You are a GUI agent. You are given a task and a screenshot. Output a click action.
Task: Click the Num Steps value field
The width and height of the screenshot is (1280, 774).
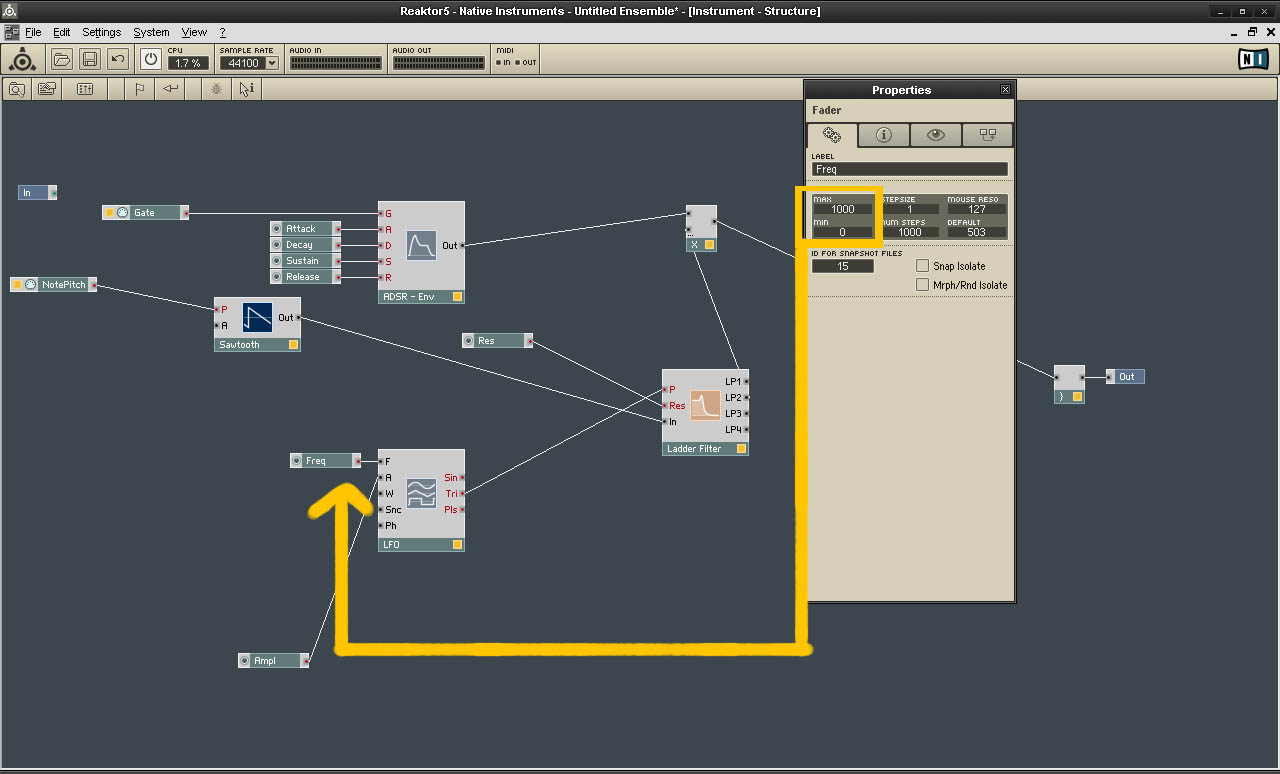(909, 232)
